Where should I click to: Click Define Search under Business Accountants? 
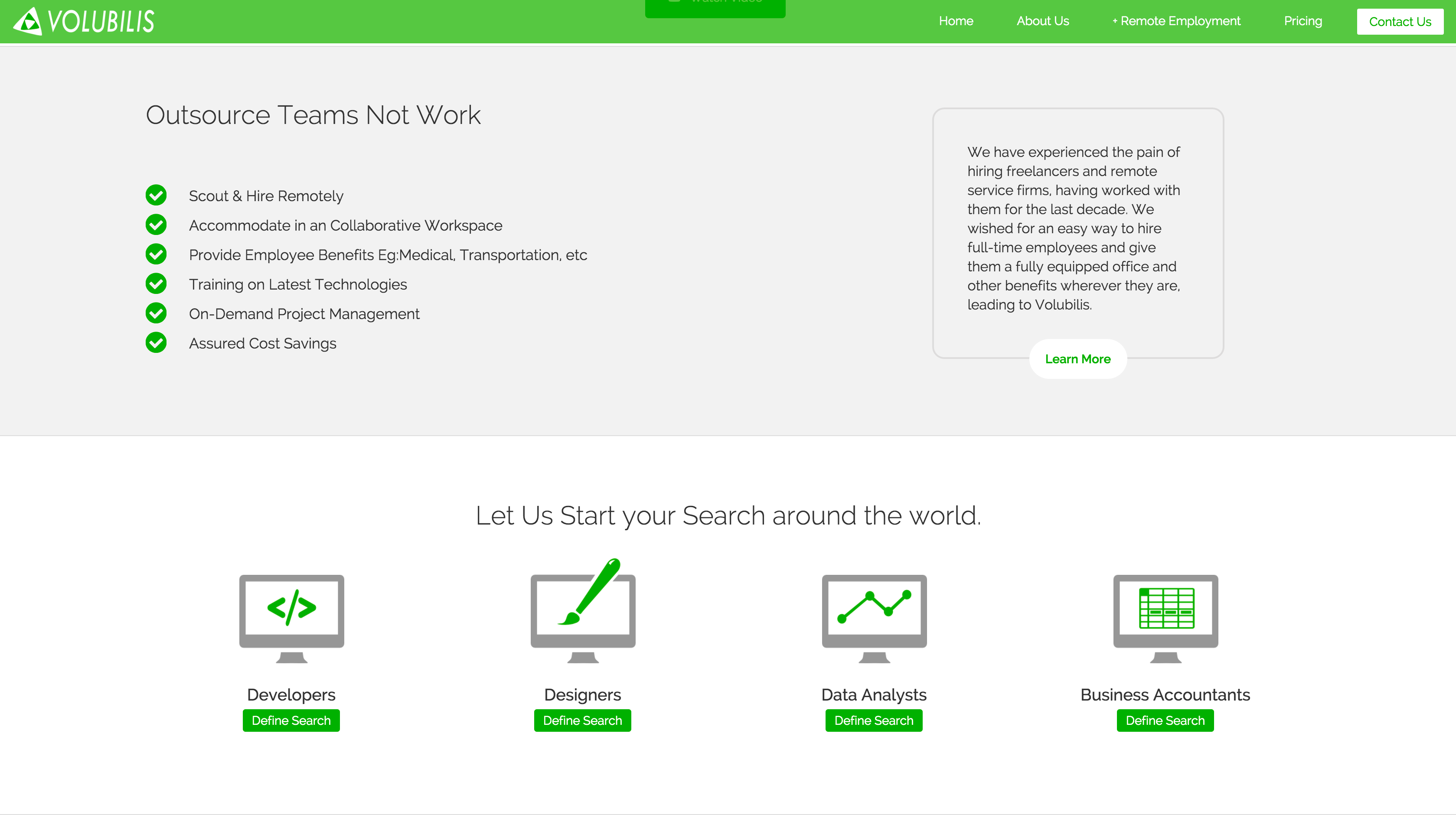(1165, 720)
